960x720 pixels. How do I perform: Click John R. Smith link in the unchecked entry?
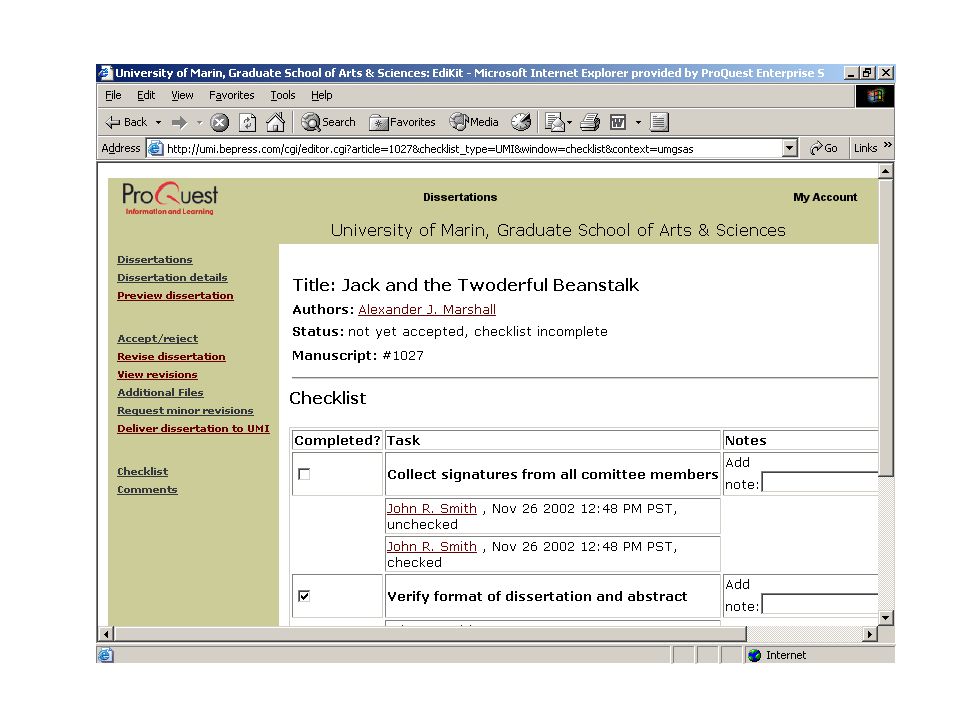pyautogui.click(x=432, y=508)
